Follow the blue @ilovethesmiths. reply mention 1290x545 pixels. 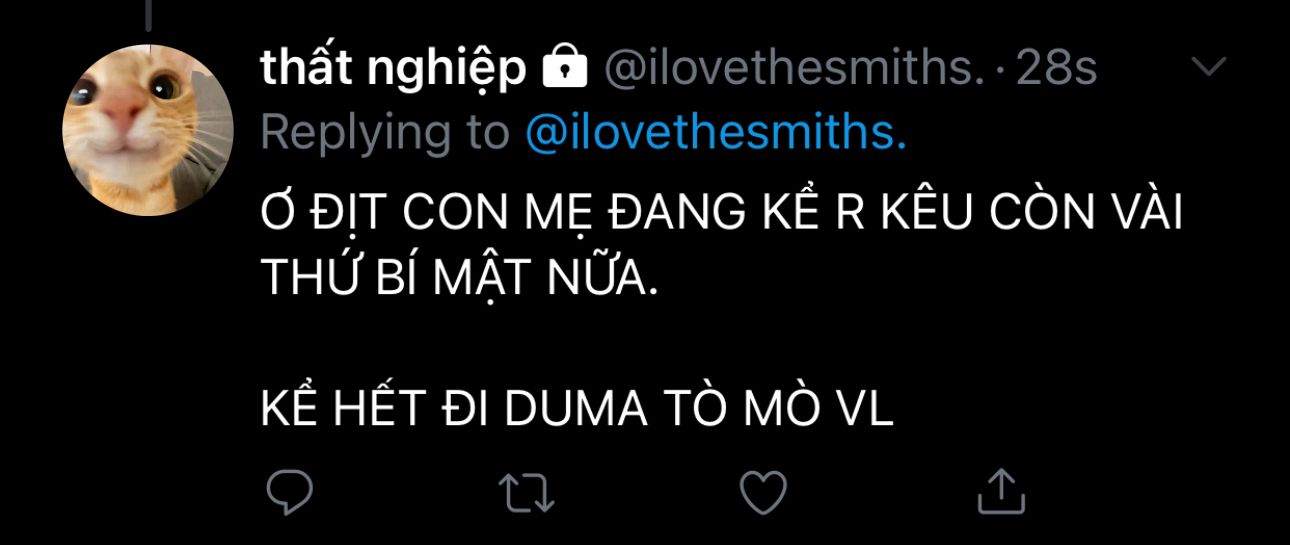pyautogui.click(x=716, y=133)
